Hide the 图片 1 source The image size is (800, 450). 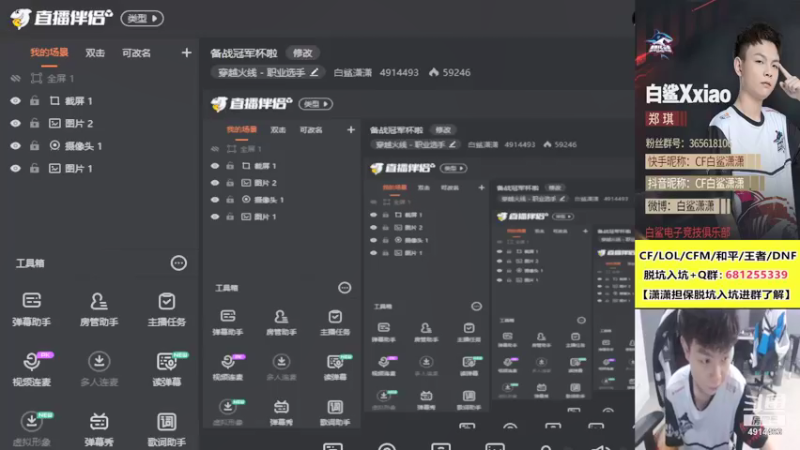[x=15, y=168]
